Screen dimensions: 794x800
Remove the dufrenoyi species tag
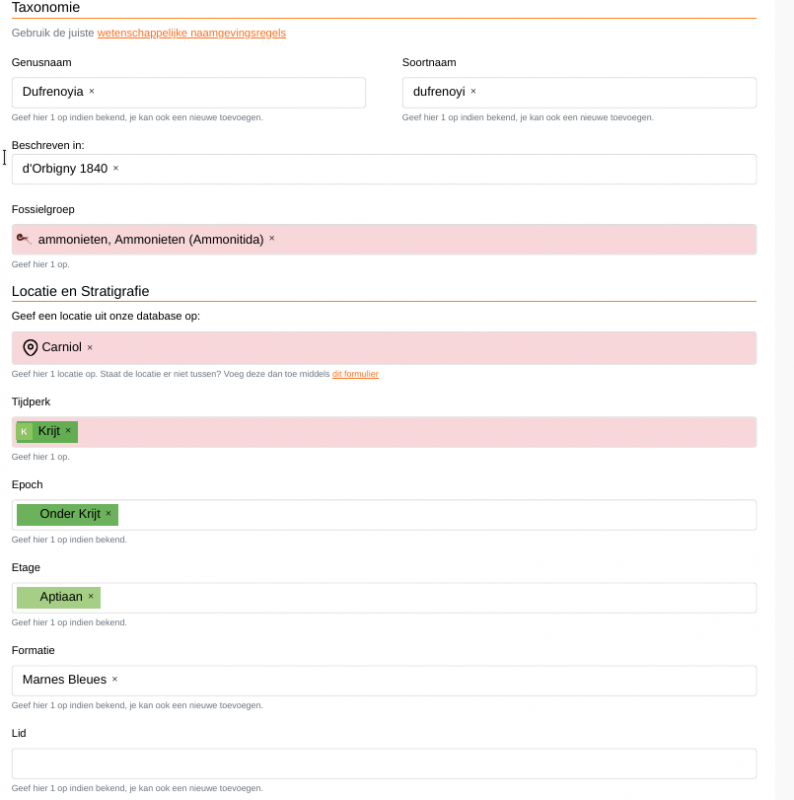coord(474,91)
